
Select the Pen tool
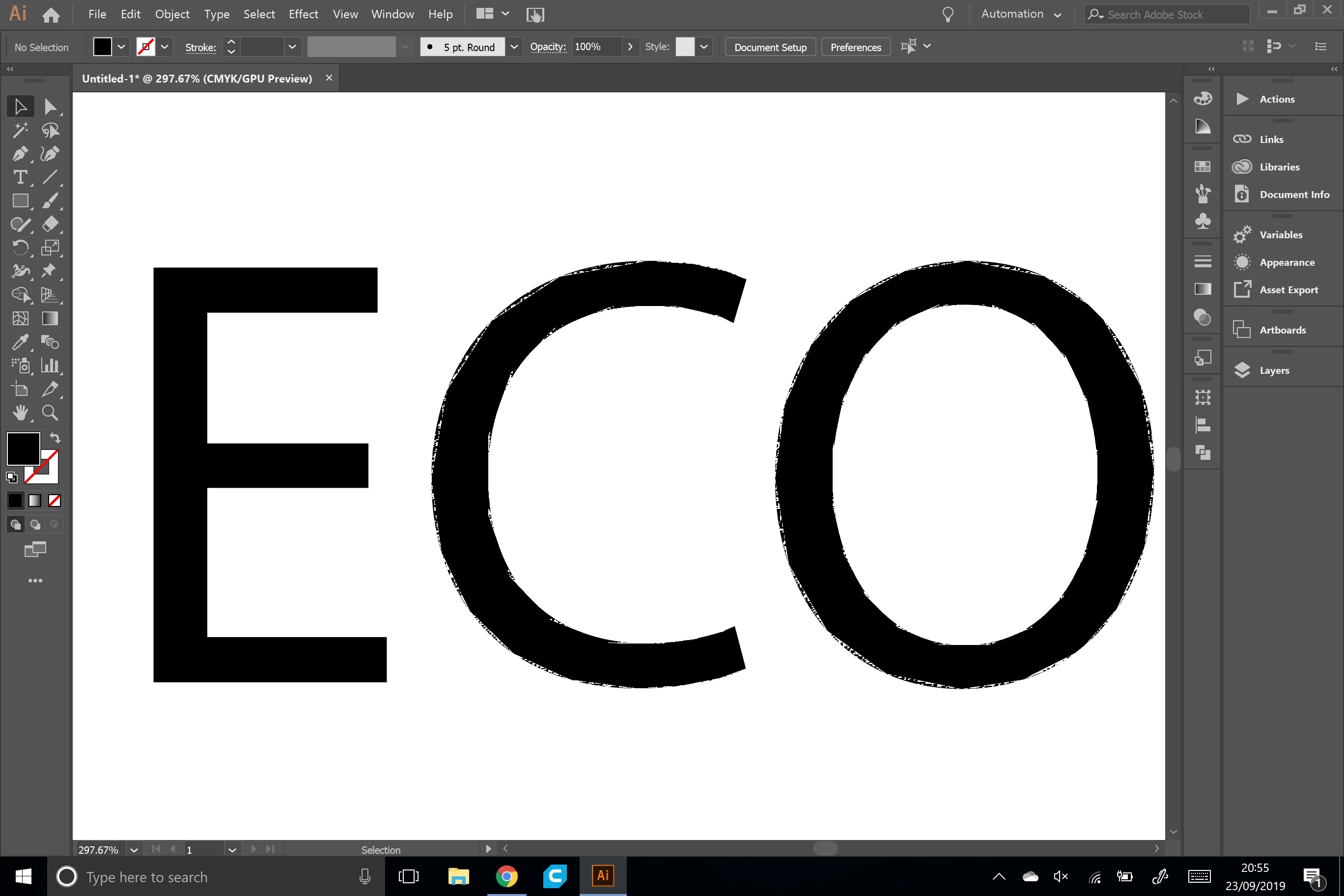point(20,154)
